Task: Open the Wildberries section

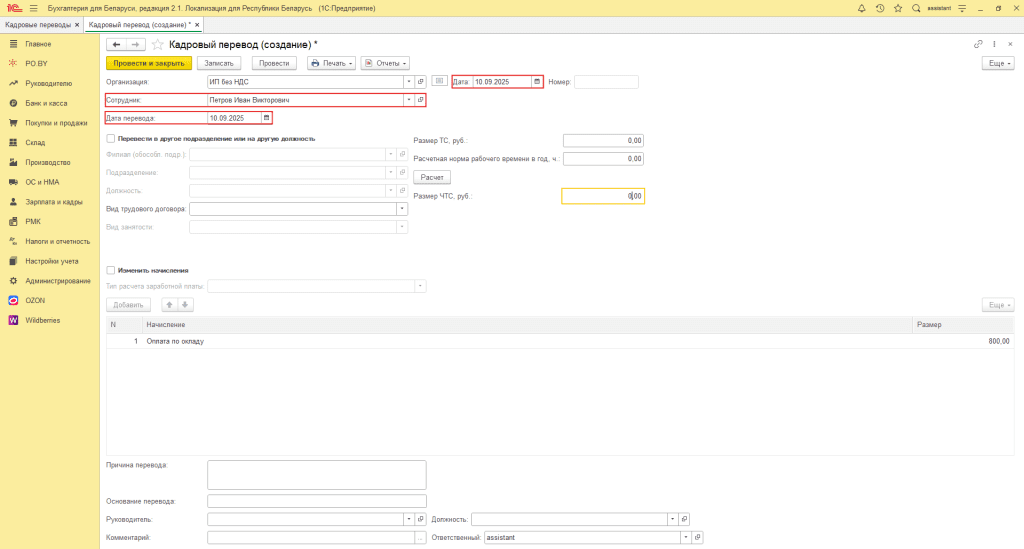Action: 42,321
